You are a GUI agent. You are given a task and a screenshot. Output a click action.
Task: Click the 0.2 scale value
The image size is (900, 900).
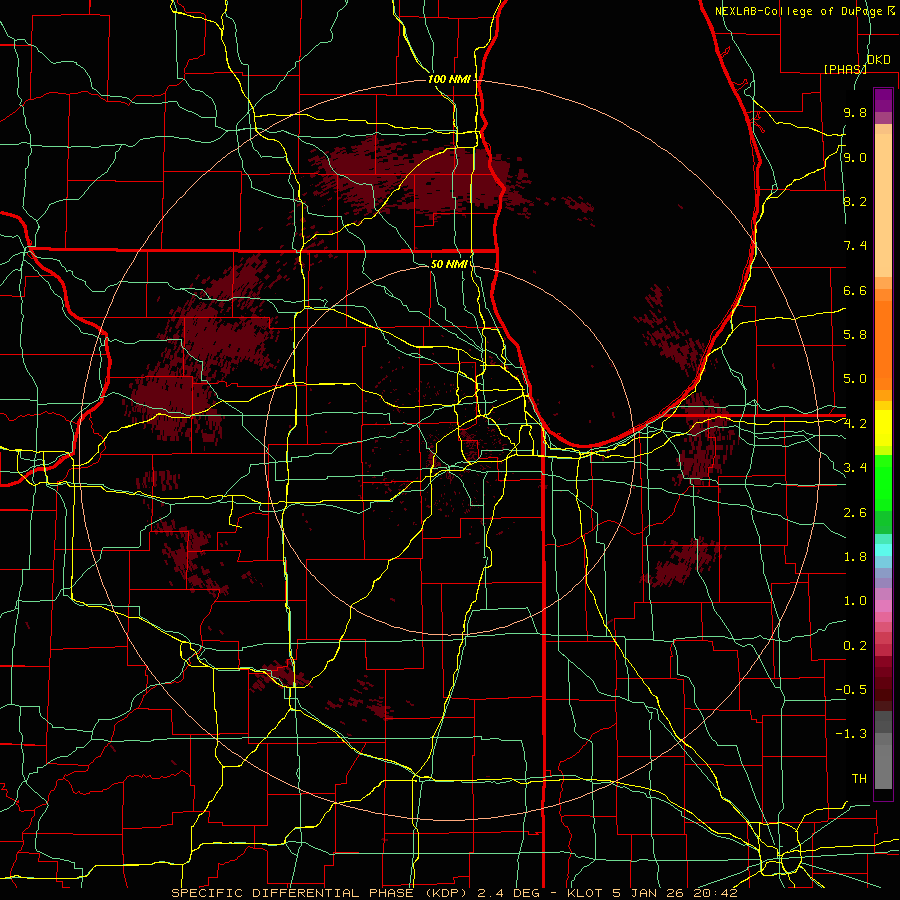click(x=855, y=646)
